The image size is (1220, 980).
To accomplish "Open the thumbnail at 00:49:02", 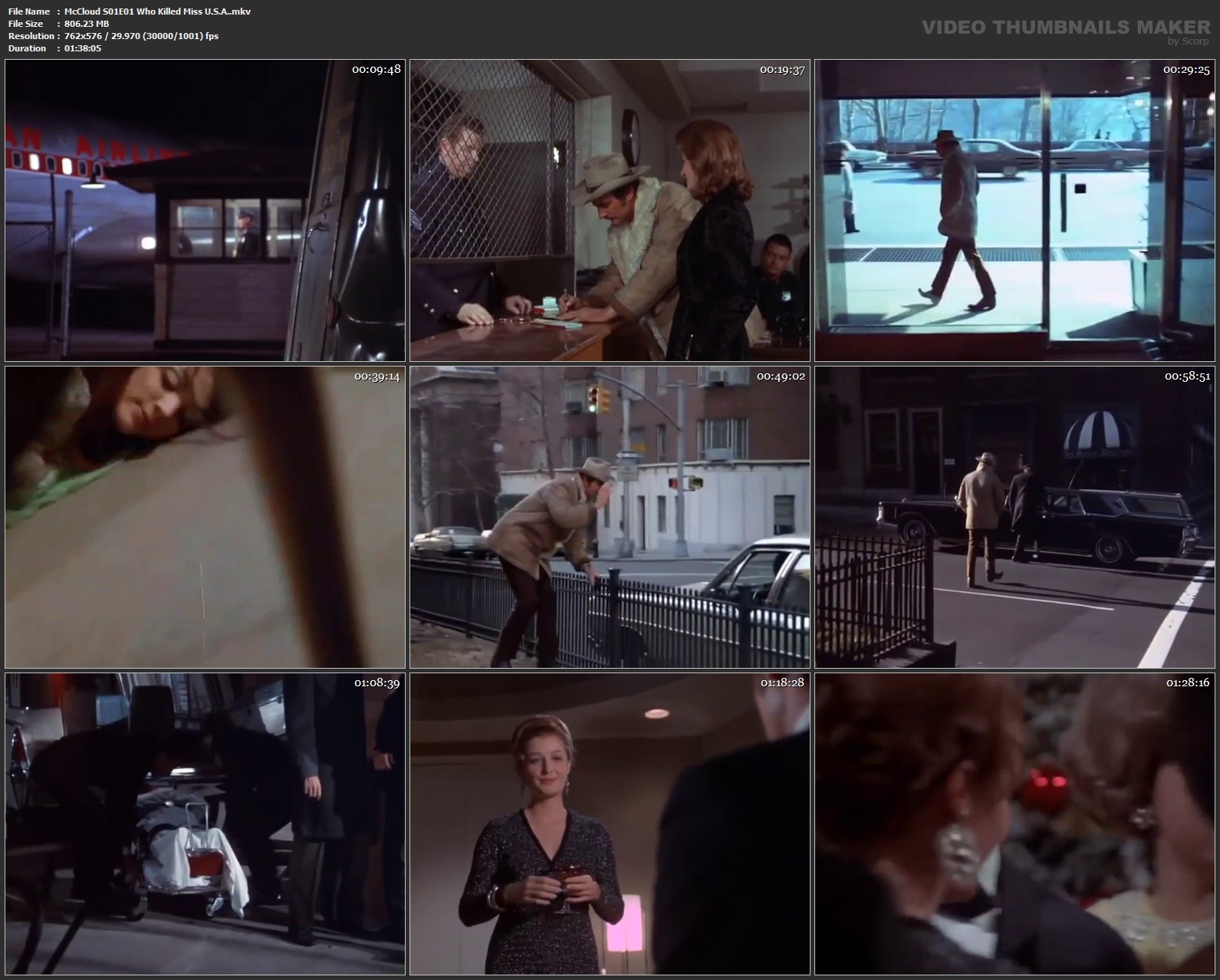I will pos(610,517).
